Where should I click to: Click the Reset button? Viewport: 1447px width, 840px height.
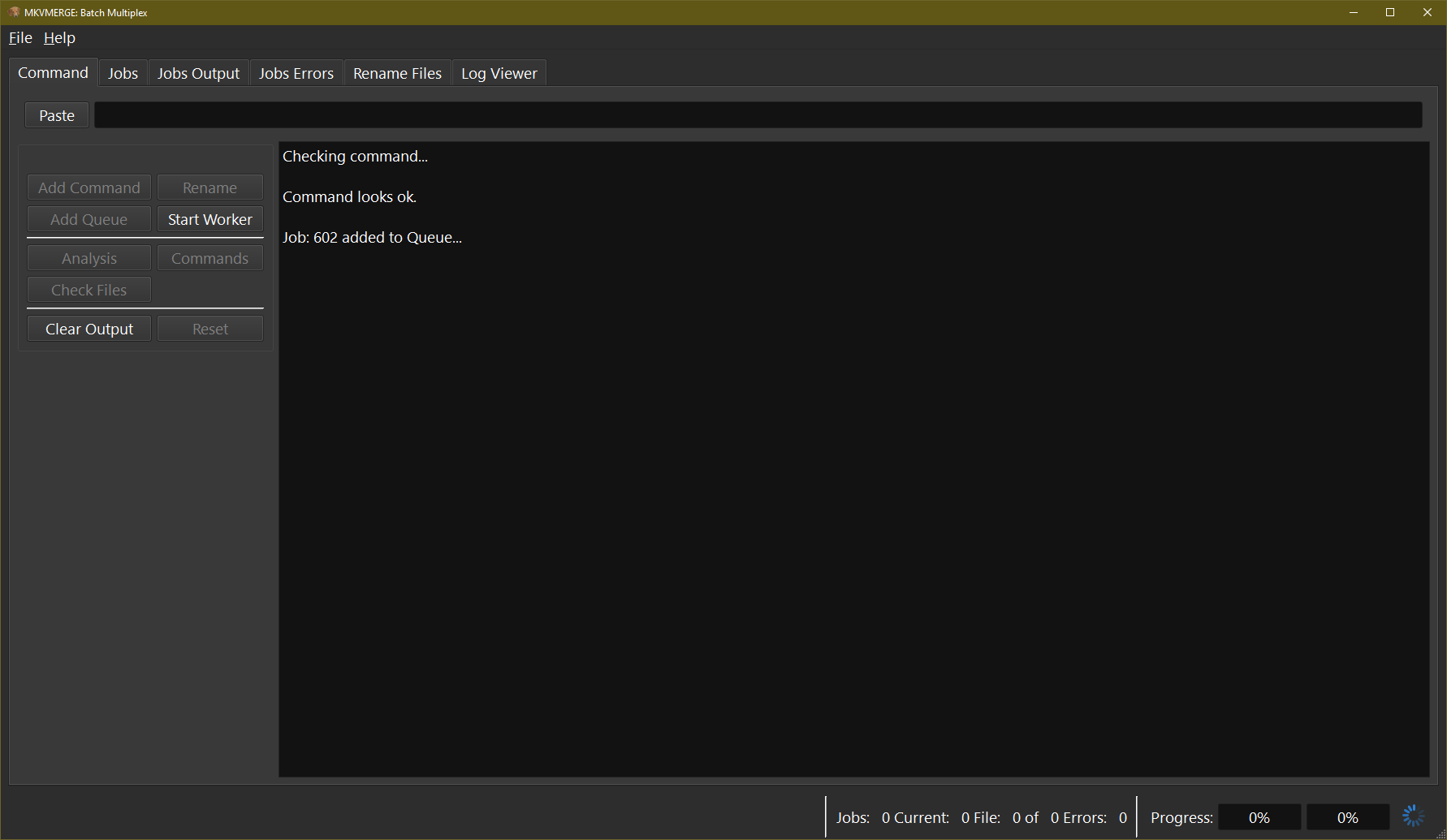210,329
